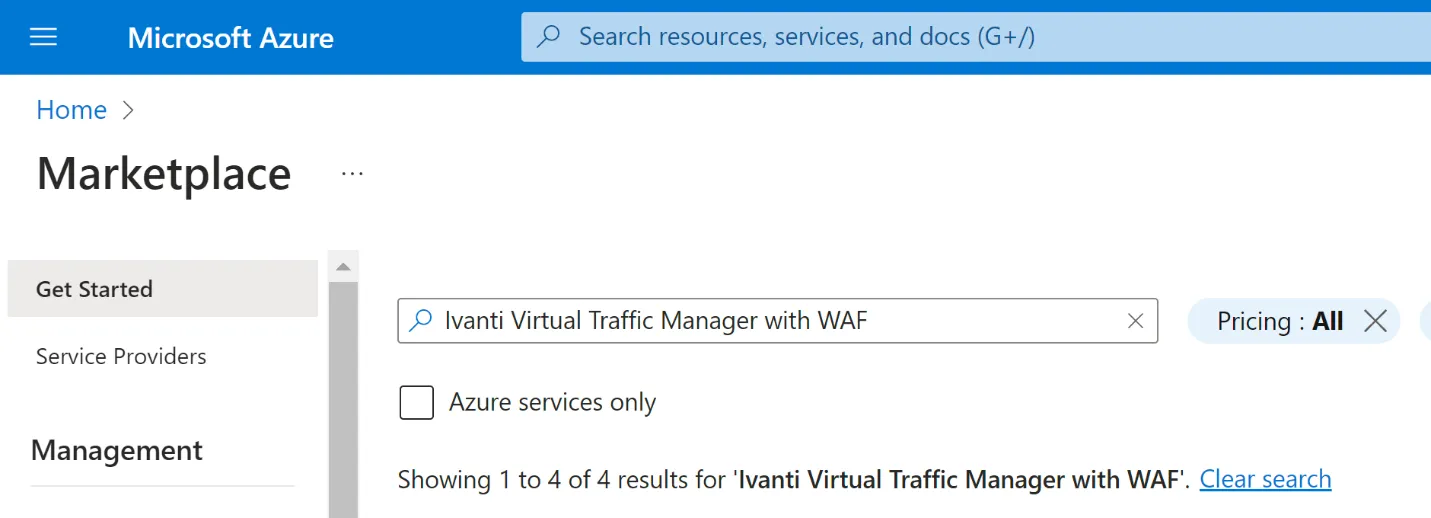Click the marketplace search magnifier icon

421,321
